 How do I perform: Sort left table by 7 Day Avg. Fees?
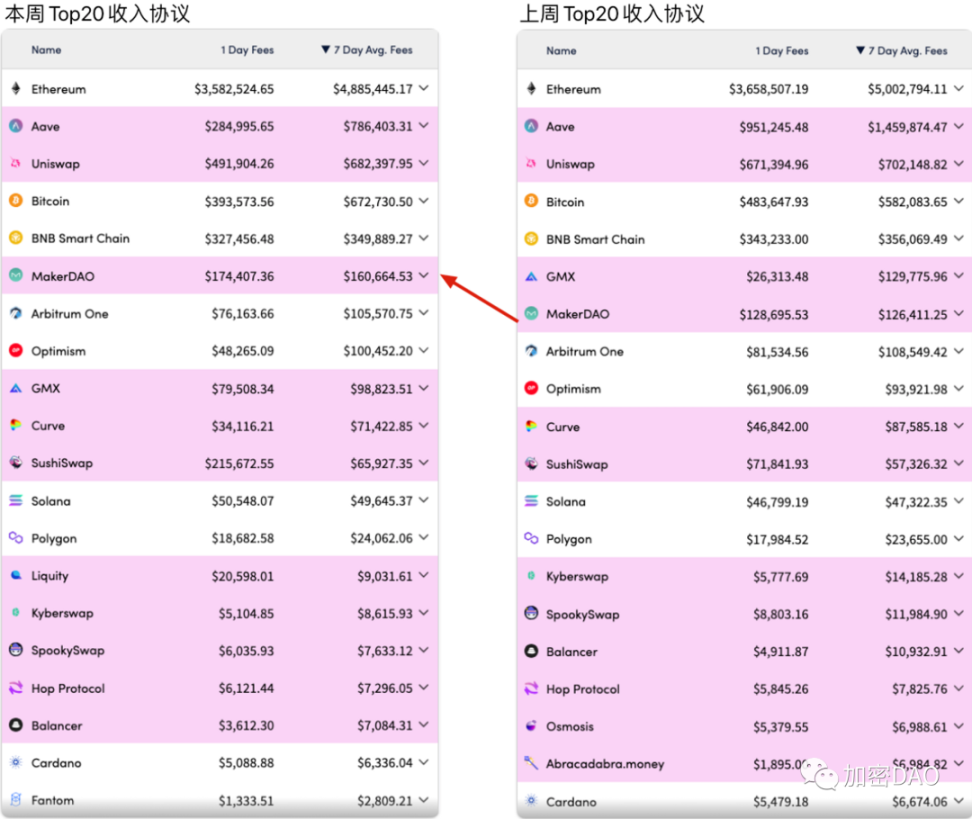point(367,50)
